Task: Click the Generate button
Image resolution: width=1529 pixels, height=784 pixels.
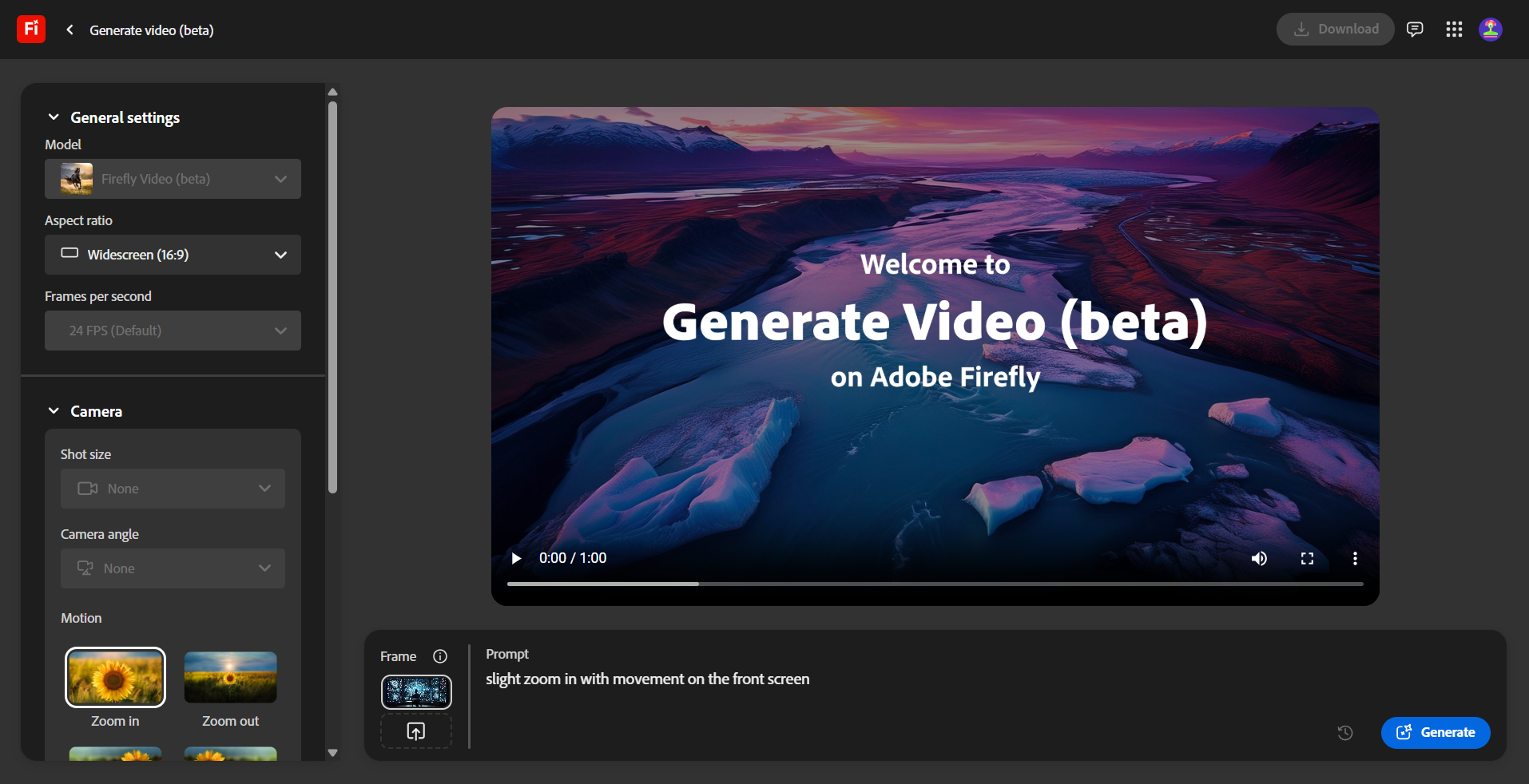Action: coord(1435,732)
